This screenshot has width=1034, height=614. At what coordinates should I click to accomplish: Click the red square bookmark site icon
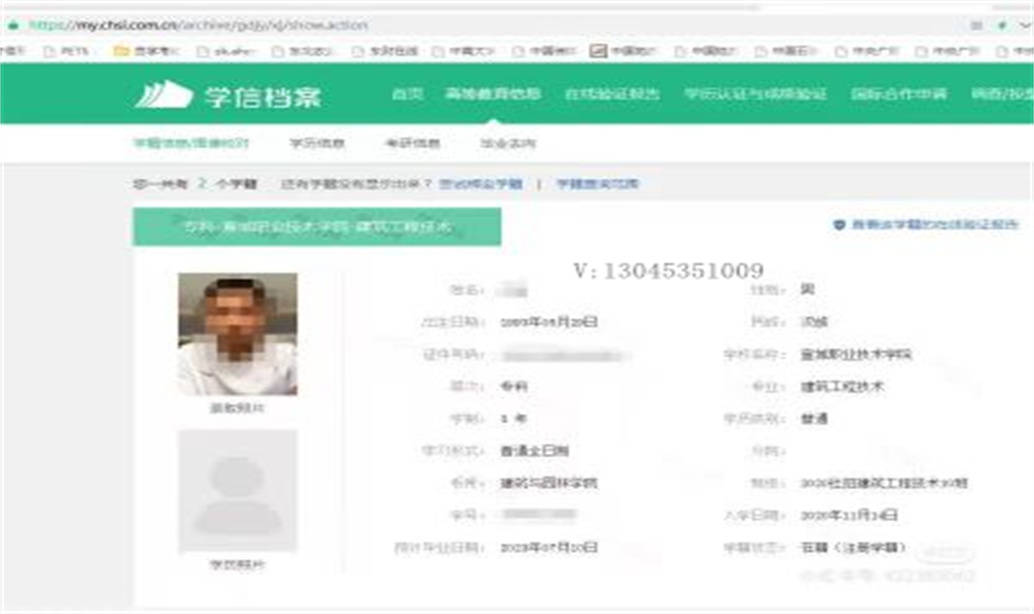click(x=598, y=48)
